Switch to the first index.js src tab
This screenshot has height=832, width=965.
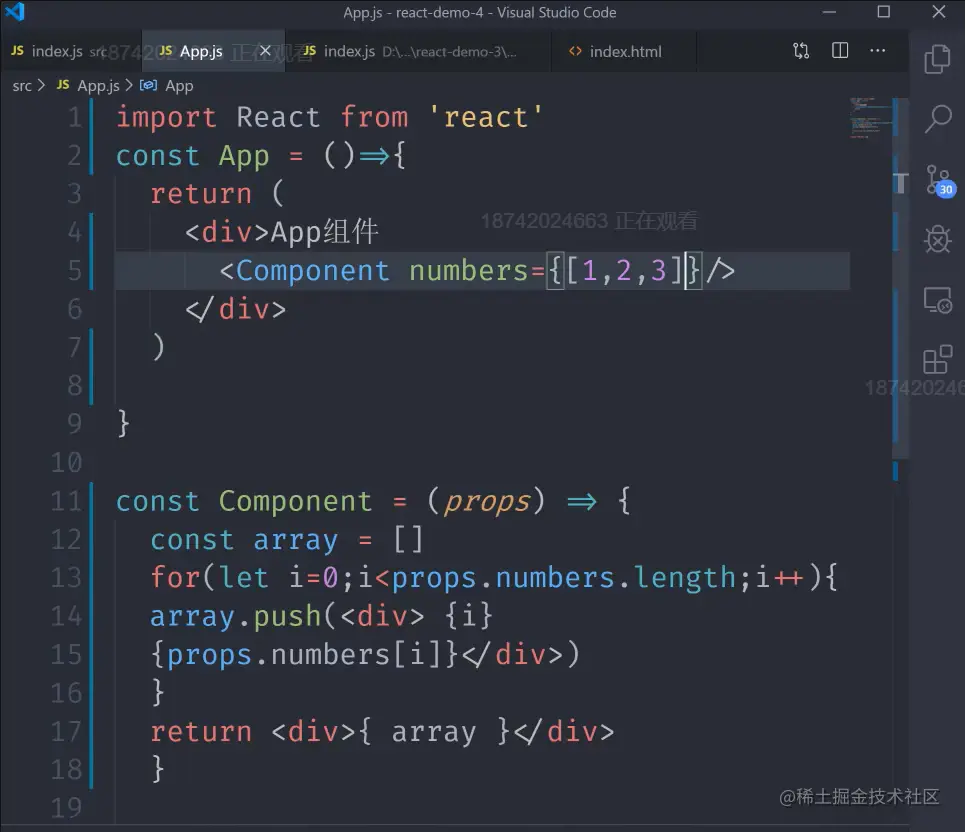[x=71, y=51]
